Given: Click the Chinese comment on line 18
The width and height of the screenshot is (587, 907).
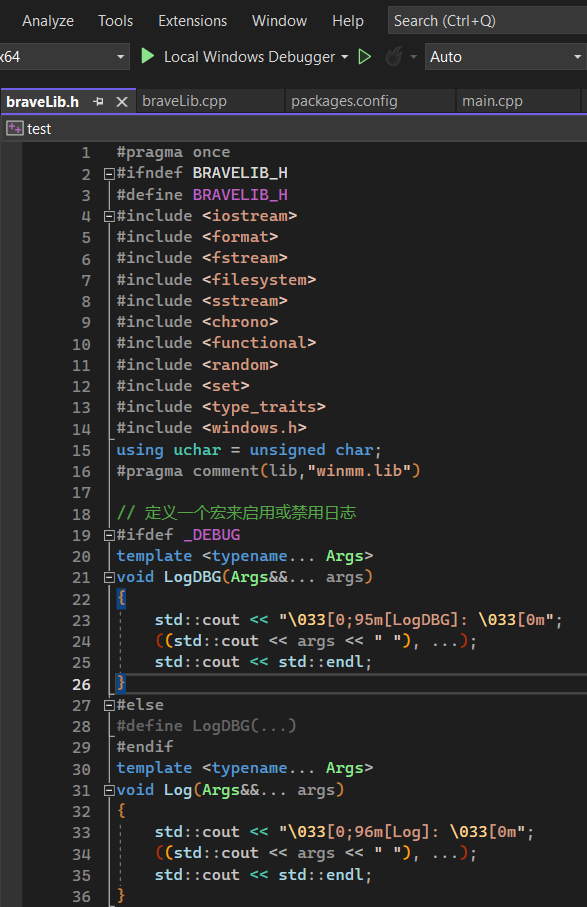Looking at the screenshot, I should [x=237, y=513].
